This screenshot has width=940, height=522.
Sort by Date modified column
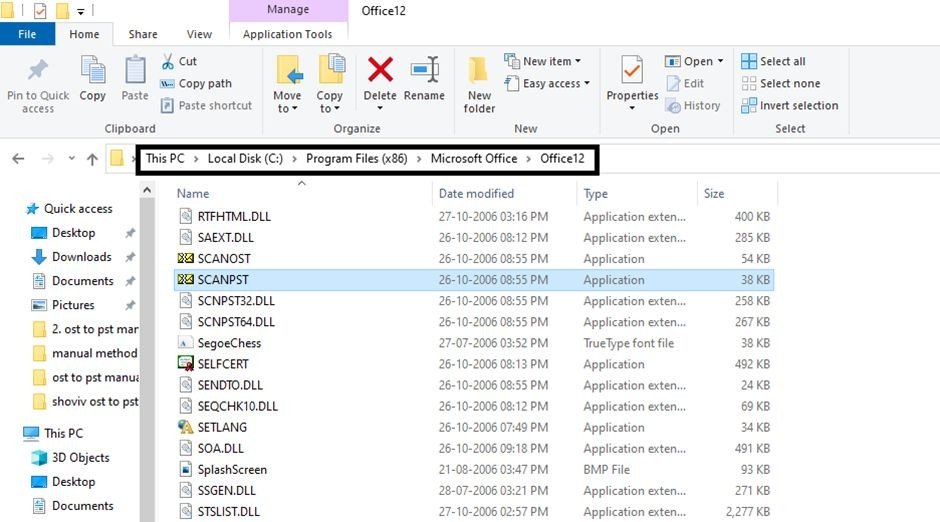(476, 194)
